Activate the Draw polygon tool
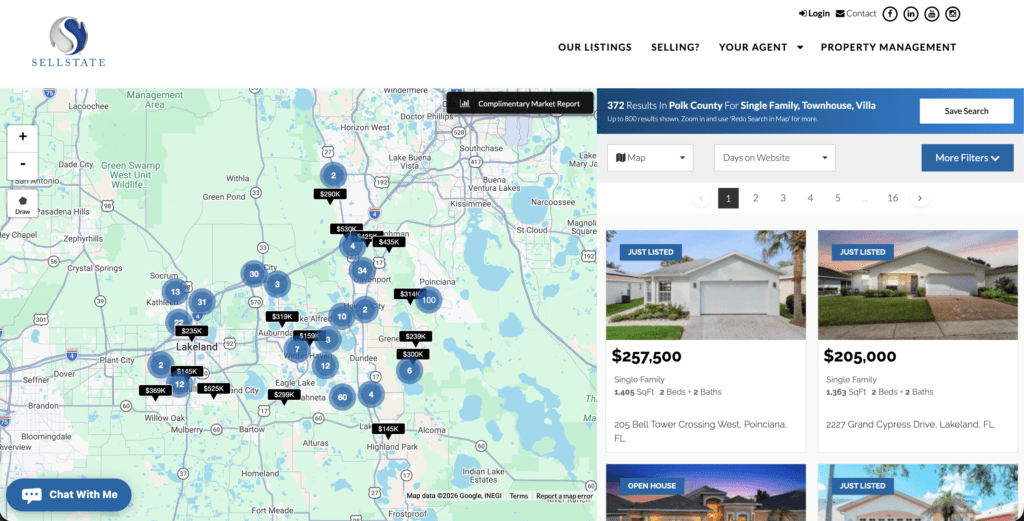This screenshot has width=1024, height=521. point(23,204)
